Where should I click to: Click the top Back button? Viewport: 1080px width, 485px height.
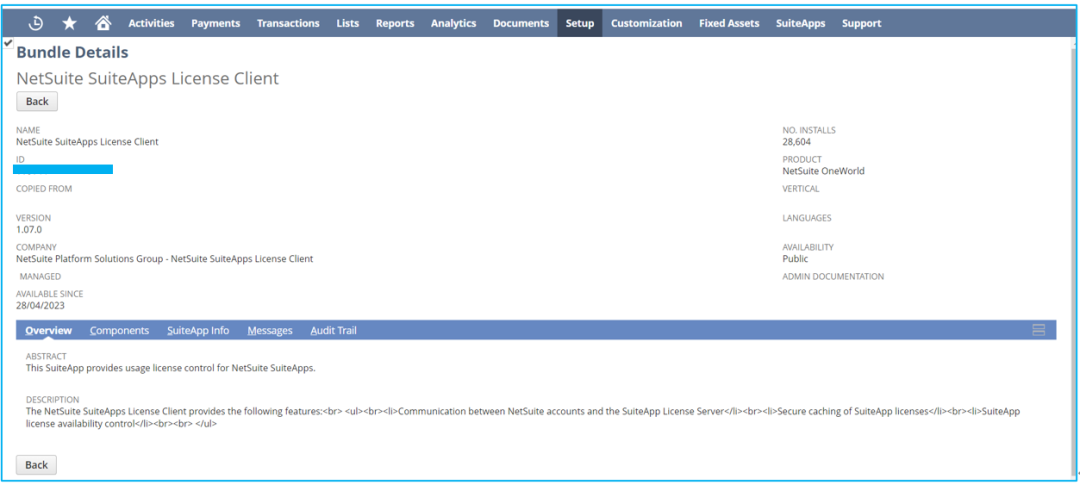[x=37, y=101]
